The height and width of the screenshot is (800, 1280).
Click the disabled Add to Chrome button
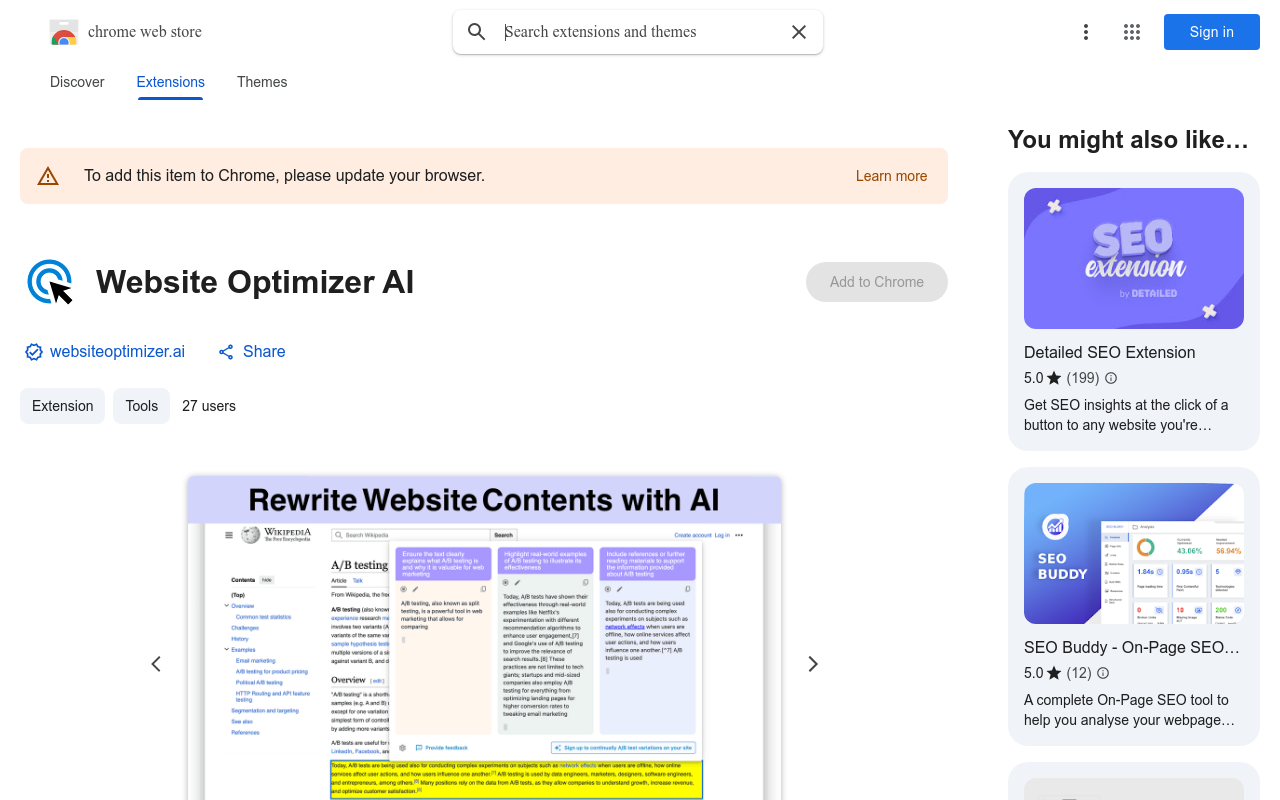coord(877,282)
